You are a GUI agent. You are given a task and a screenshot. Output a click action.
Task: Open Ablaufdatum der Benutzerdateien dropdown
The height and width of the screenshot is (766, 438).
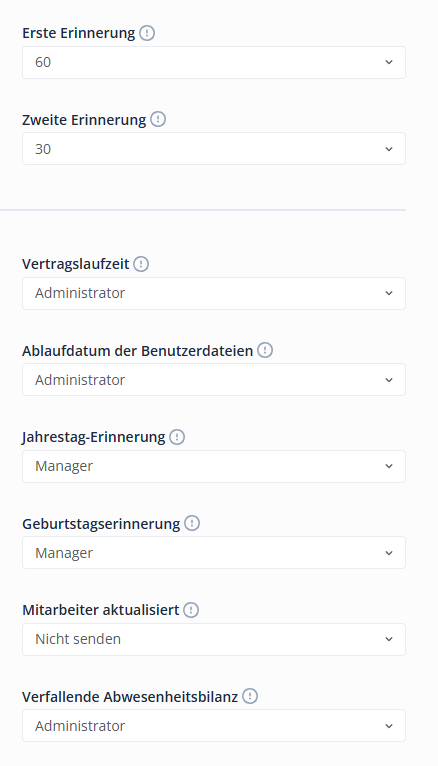coord(214,380)
